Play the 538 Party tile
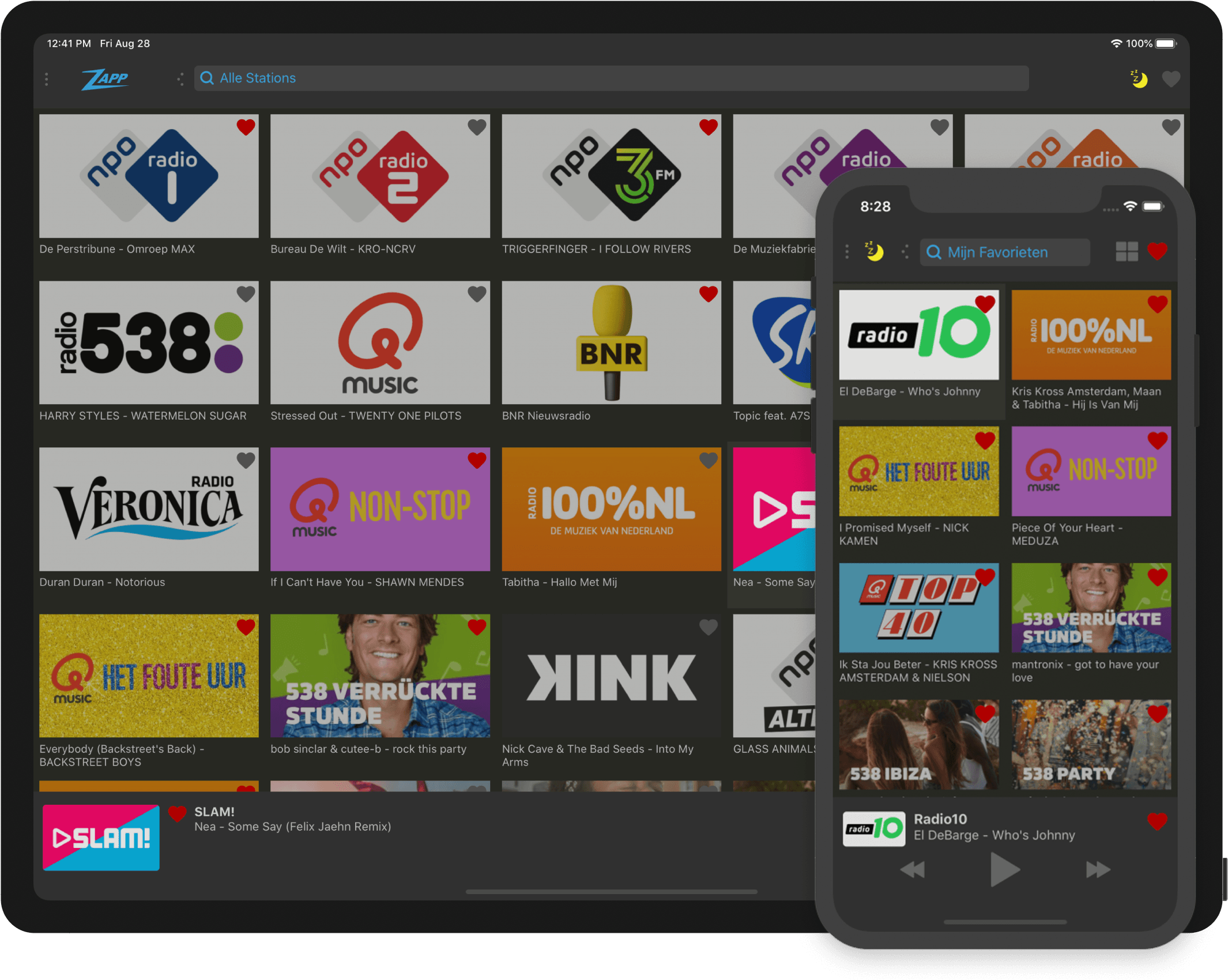Screen dimensions: 1228x980 coord(1091,744)
